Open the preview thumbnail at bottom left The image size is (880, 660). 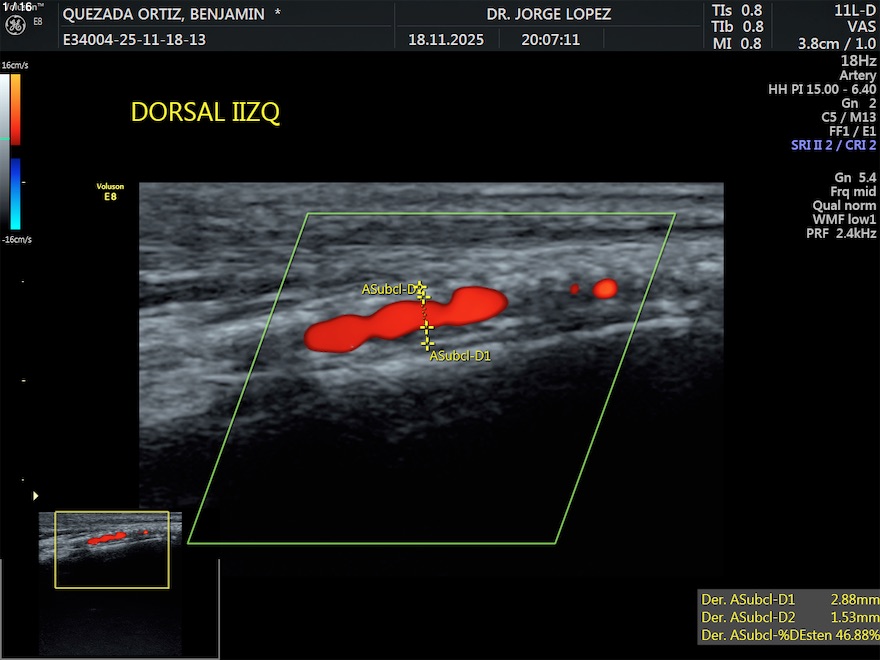click(111, 549)
